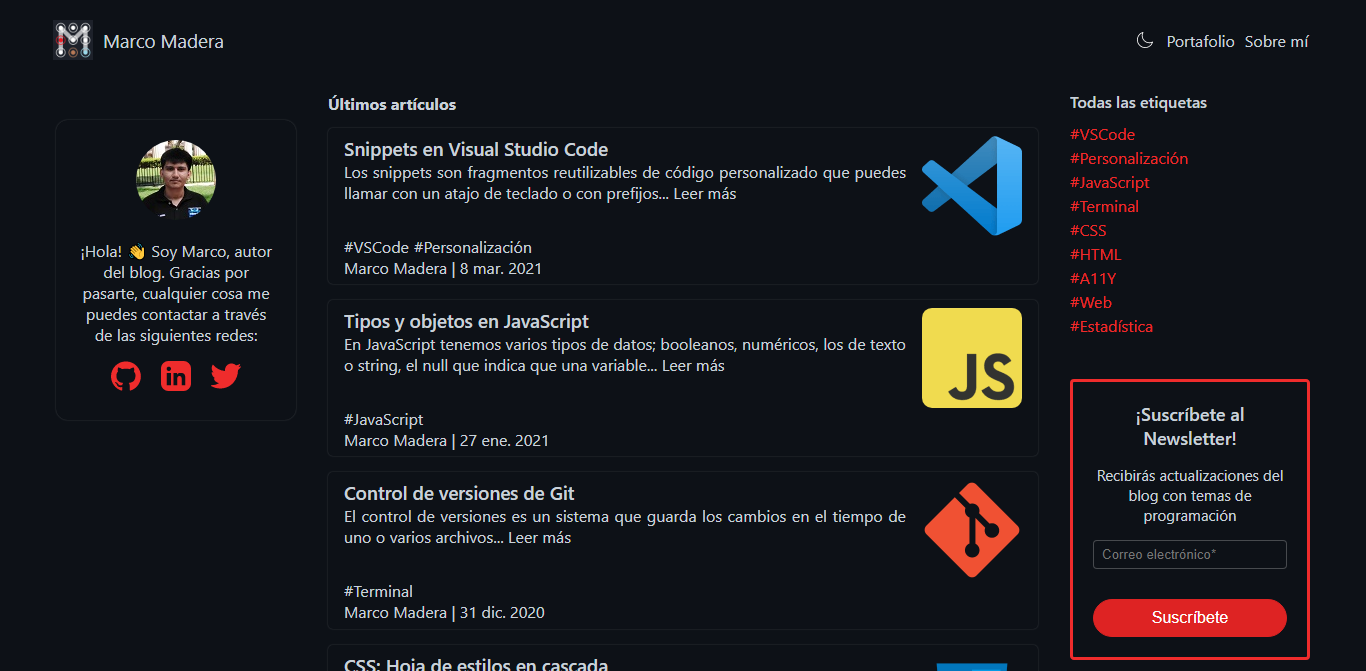Select the #JavaScript tag under Todas las etiquetas
This screenshot has width=1366, height=671.
[x=1110, y=182]
